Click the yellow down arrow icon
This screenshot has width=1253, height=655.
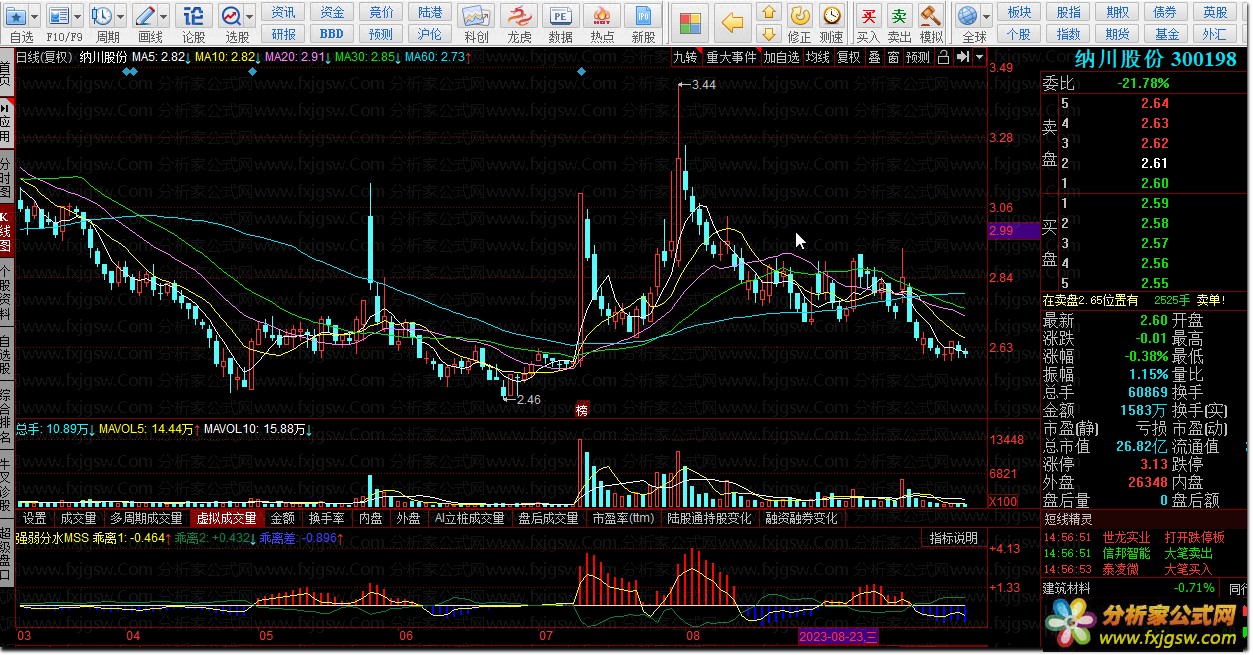pos(768,34)
